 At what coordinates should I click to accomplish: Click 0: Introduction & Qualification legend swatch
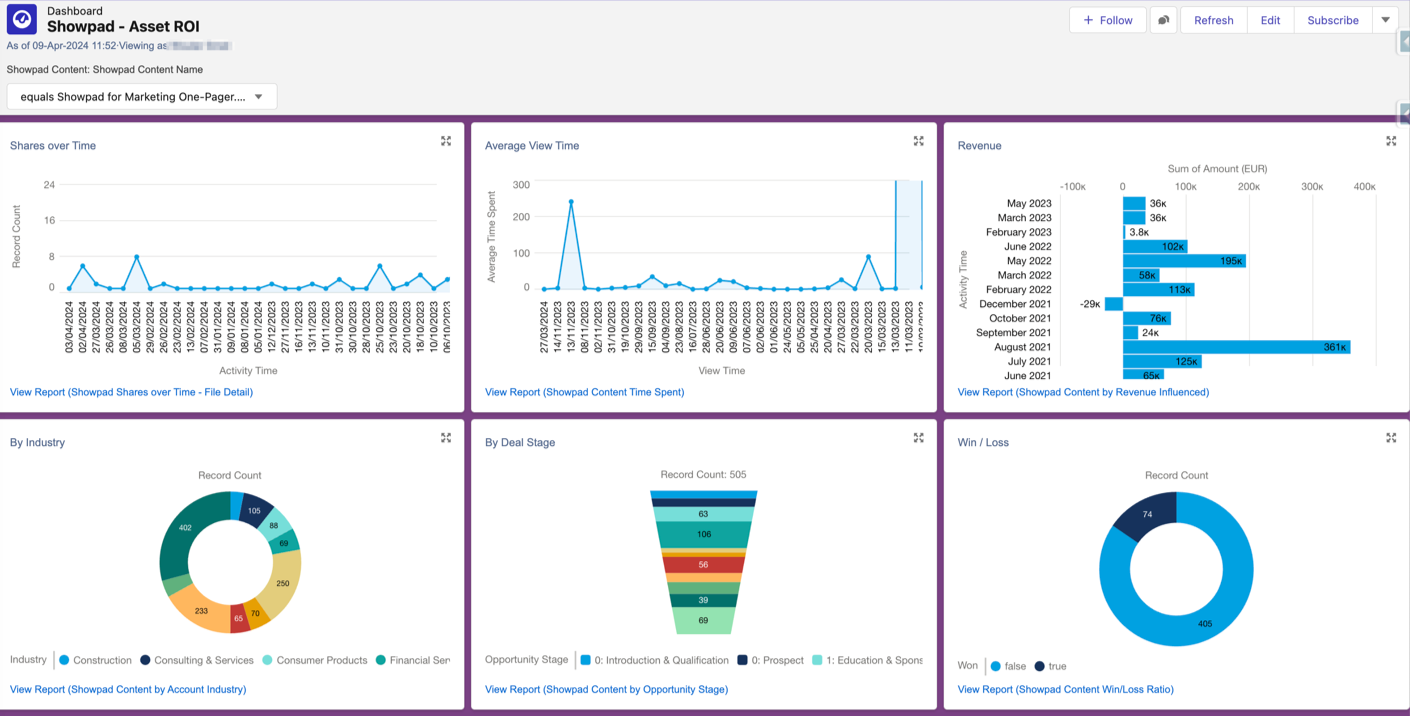585,660
